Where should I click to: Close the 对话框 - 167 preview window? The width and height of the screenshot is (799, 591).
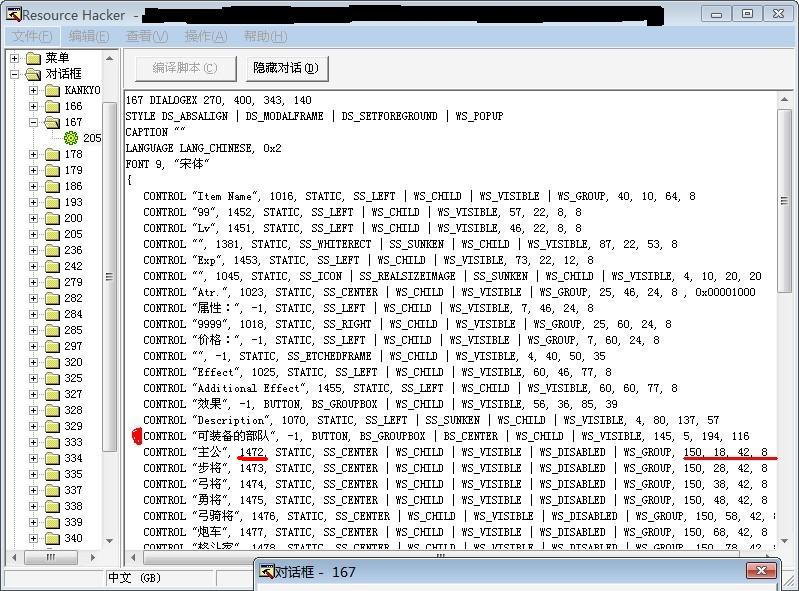[x=761, y=571]
